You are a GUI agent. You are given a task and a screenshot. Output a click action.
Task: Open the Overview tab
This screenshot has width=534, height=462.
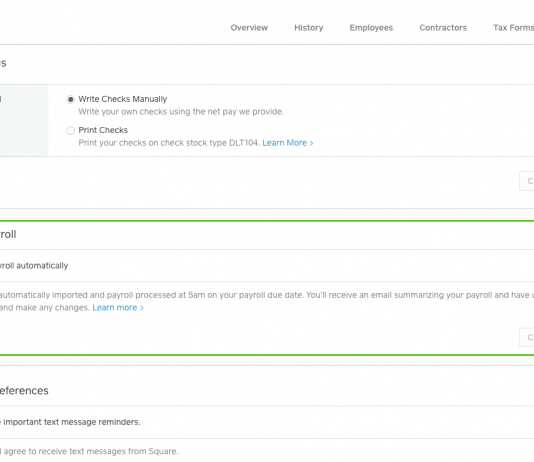(249, 28)
